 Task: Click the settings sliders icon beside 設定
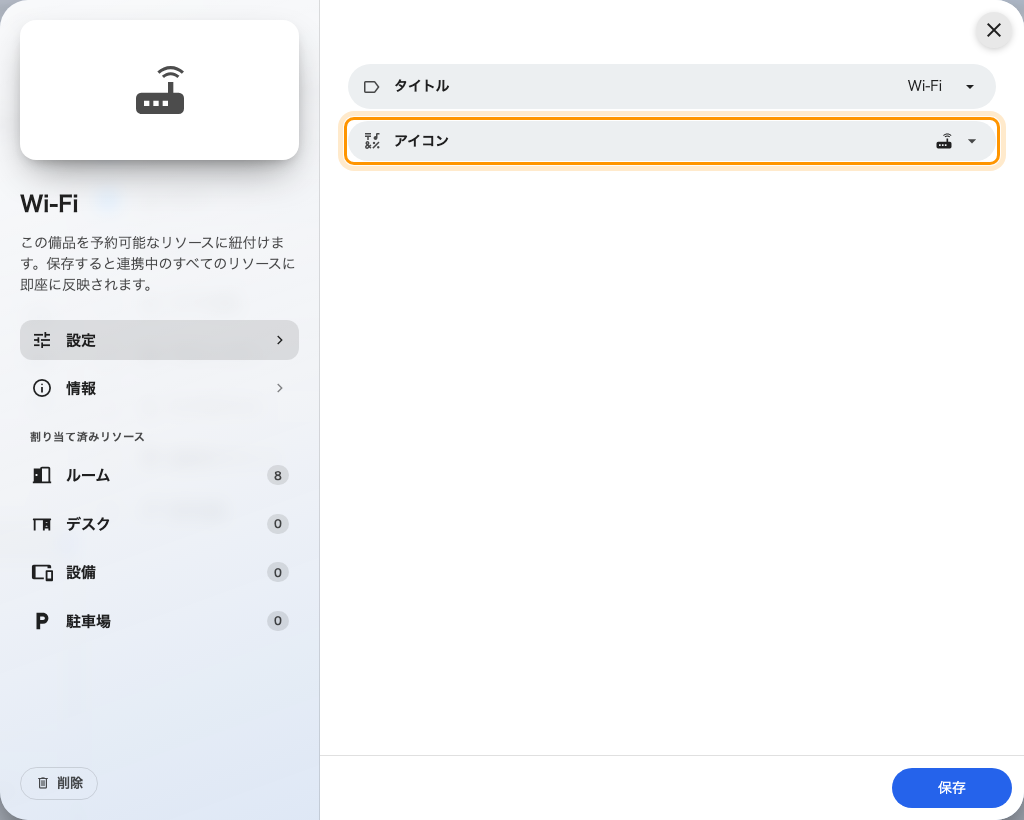point(42,340)
